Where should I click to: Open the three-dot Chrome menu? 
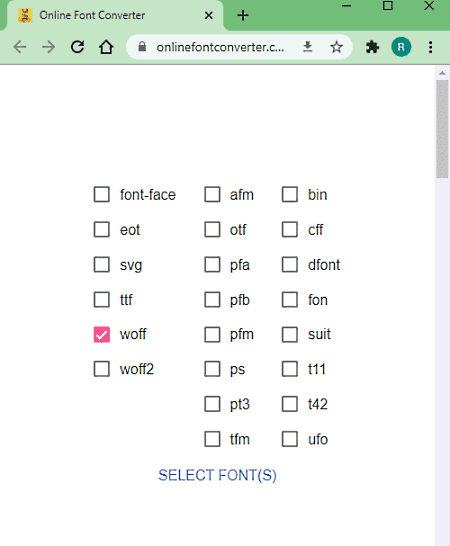431,47
